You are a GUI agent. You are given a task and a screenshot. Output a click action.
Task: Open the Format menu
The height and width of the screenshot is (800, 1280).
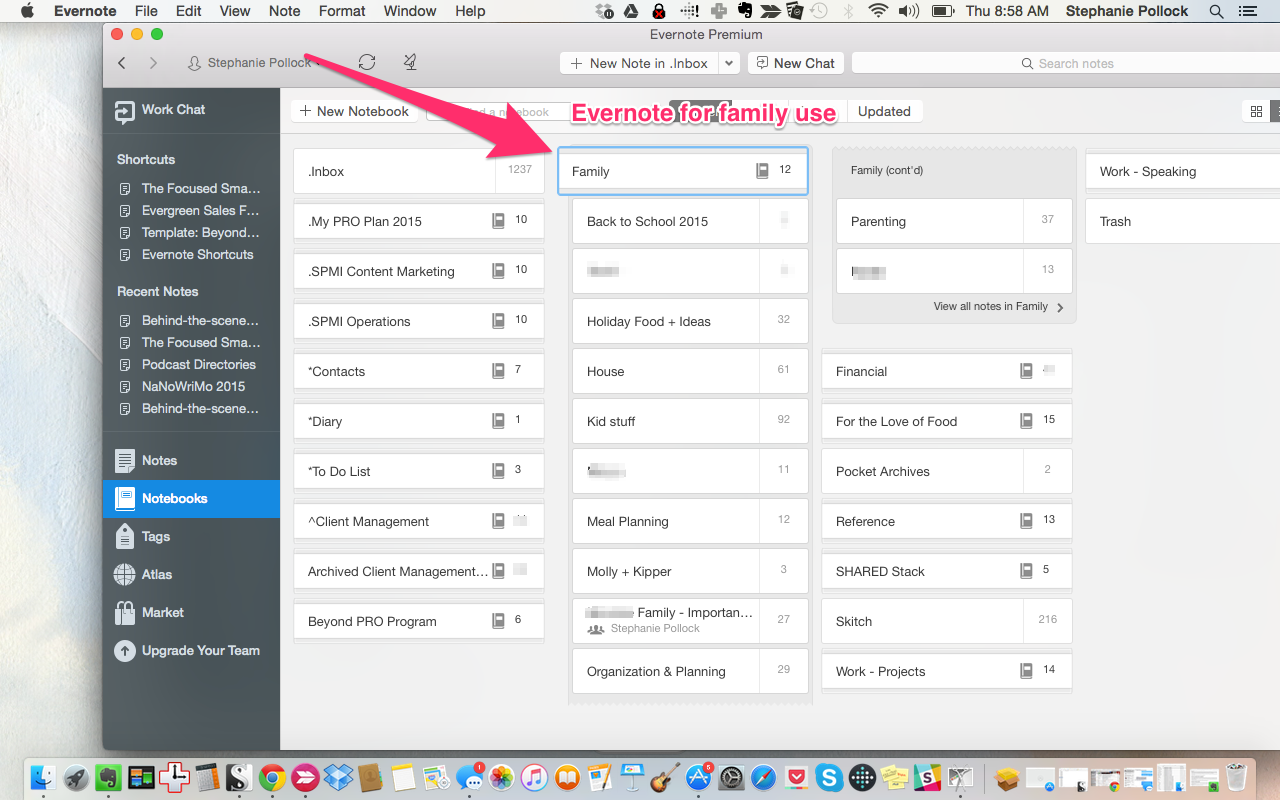[342, 11]
